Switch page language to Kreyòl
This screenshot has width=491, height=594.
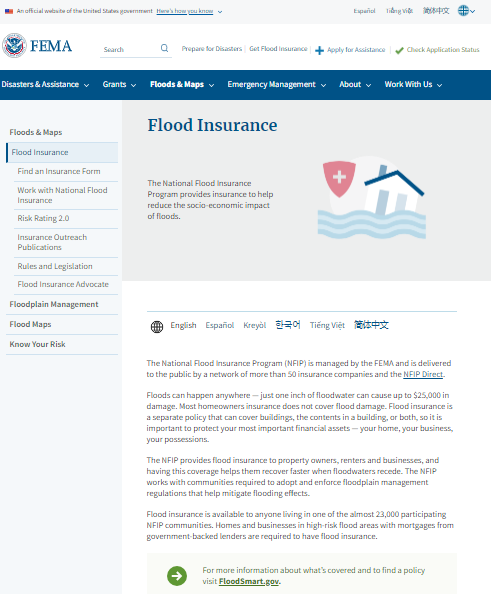pos(255,325)
